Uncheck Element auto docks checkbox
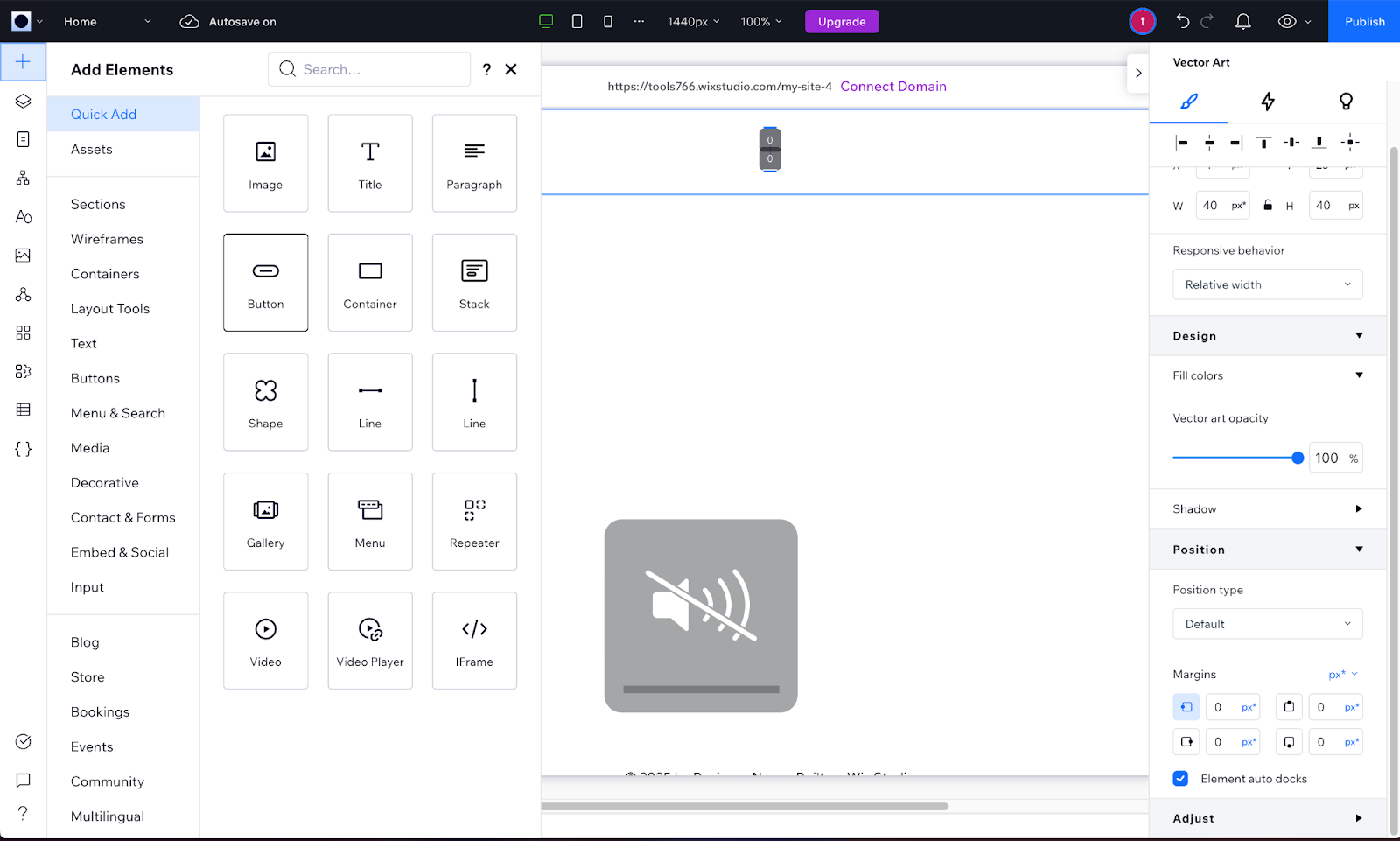Image resolution: width=1400 pixels, height=841 pixels. click(1180, 779)
